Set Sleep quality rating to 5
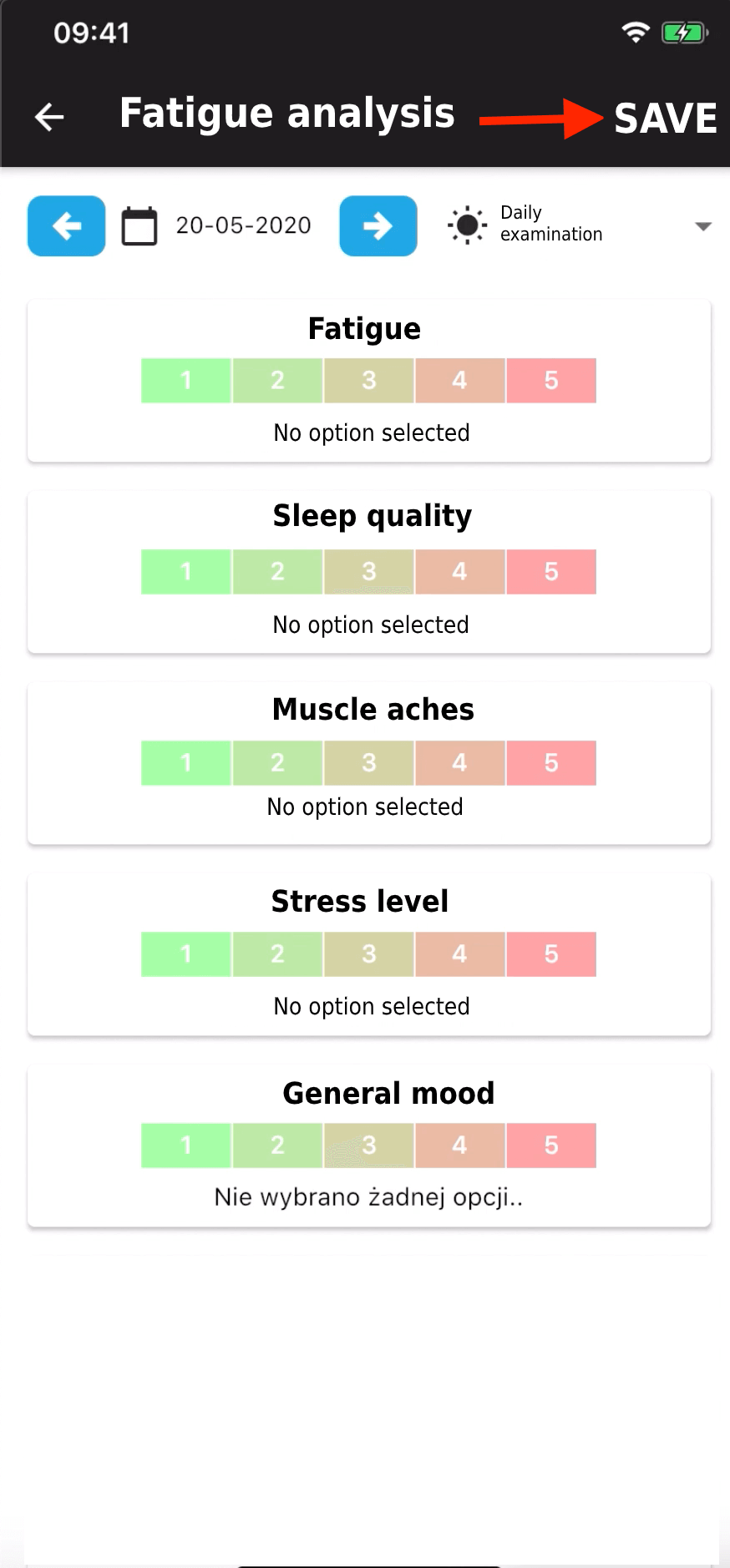 click(x=551, y=572)
